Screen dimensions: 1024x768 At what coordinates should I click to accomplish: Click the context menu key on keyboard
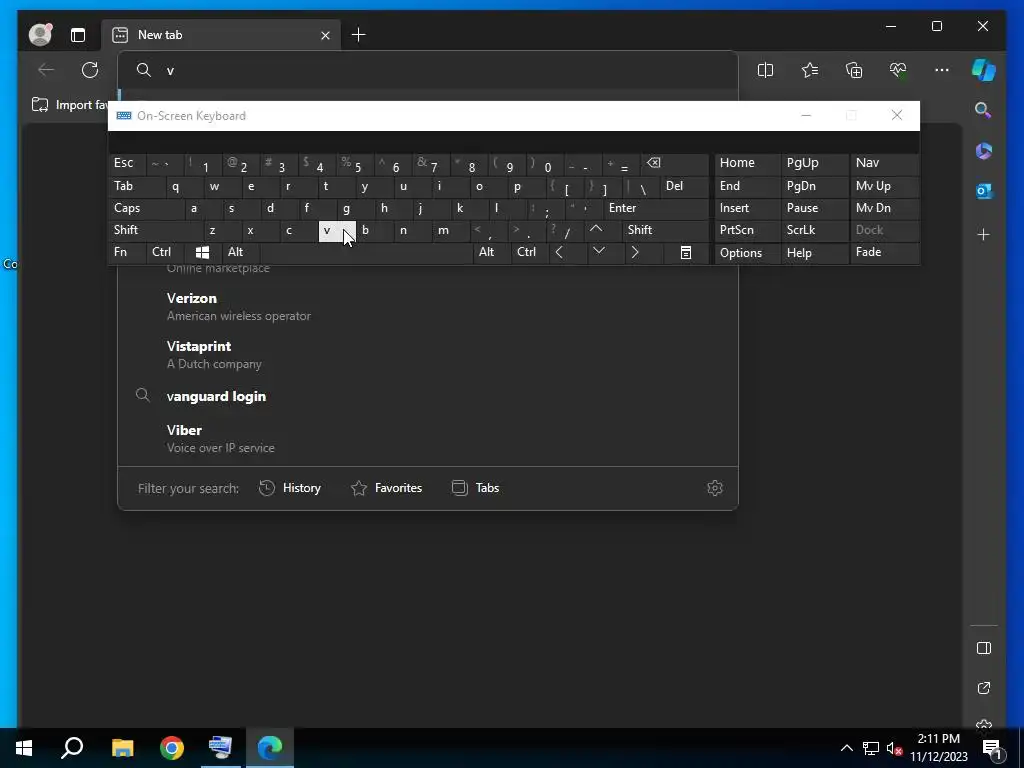pos(686,253)
